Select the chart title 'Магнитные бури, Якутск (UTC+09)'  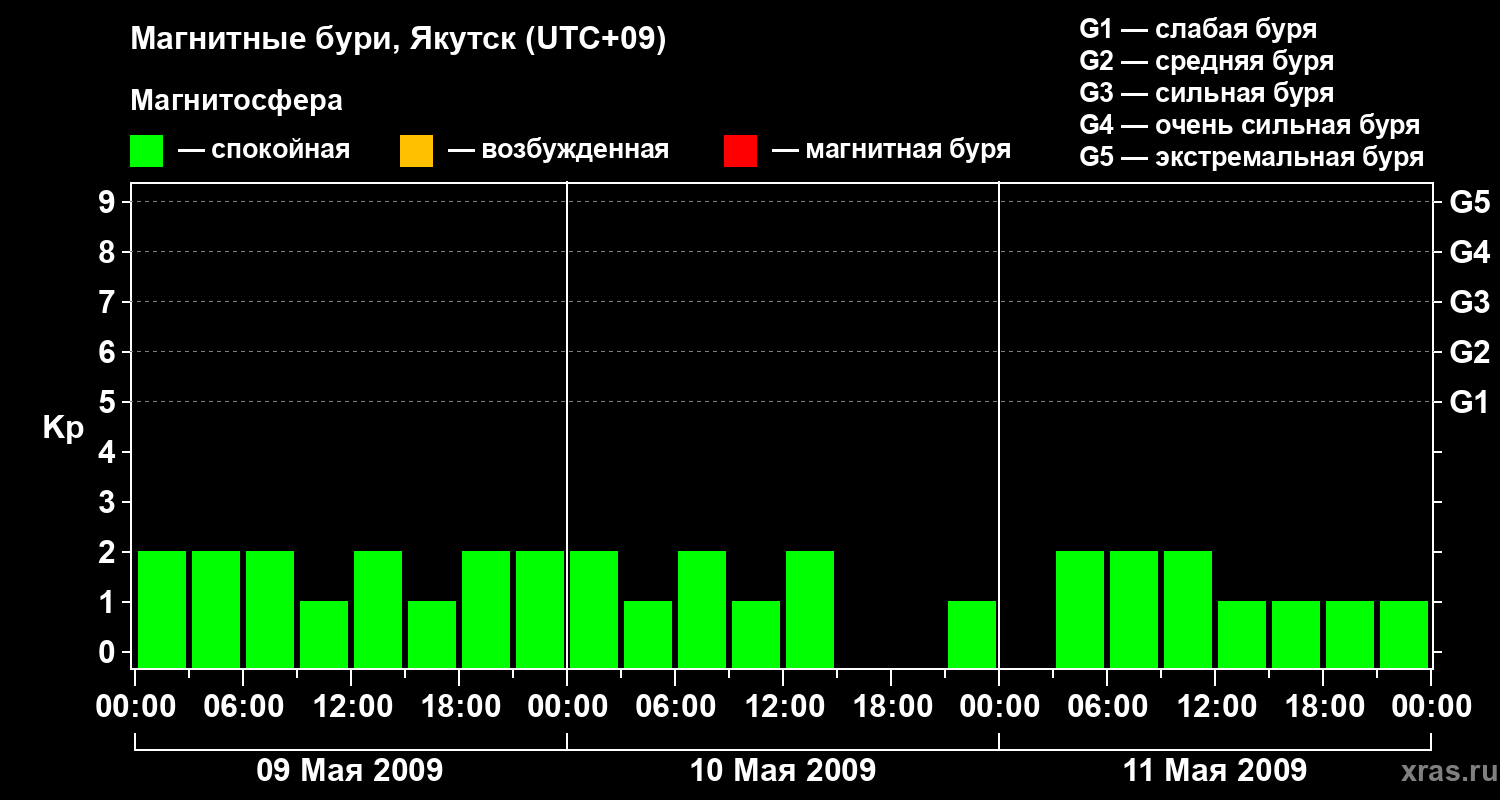pos(398,41)
